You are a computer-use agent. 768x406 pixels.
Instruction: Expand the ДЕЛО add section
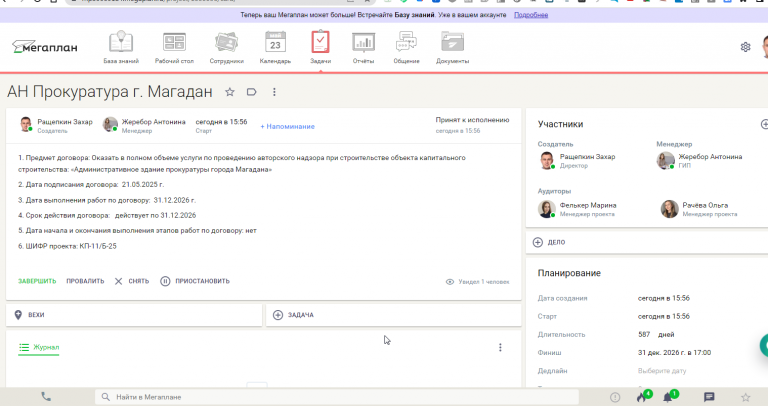(549, 242)
